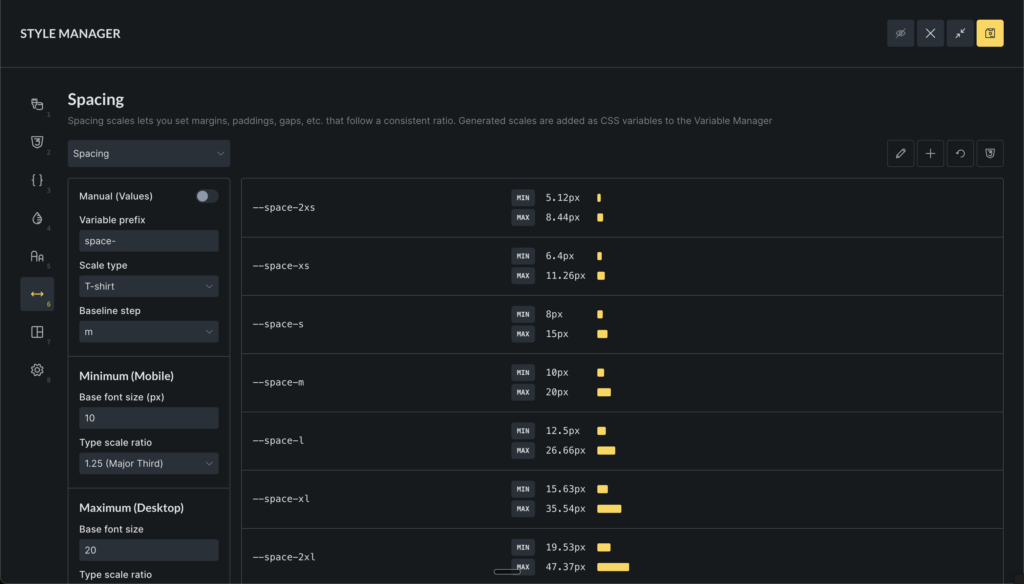
Task: Open the 1.25 (Major Third) ratio dropdown
Action: [x=149, y=463]
